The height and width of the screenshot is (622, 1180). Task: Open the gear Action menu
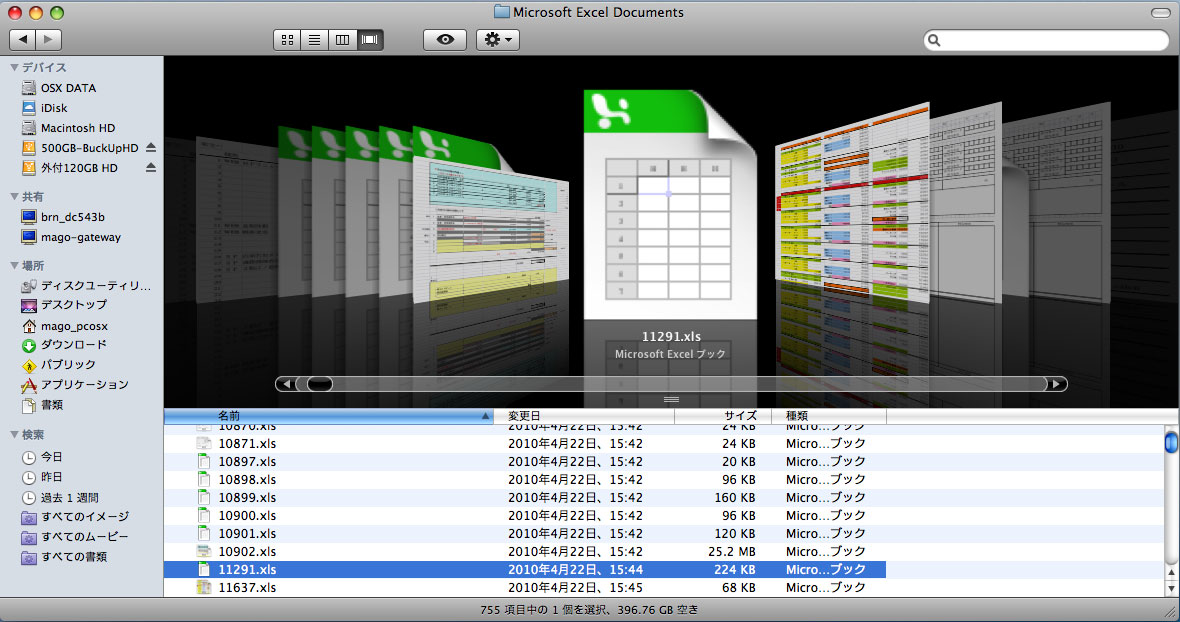pyautogui.click(x=497, y=40)
